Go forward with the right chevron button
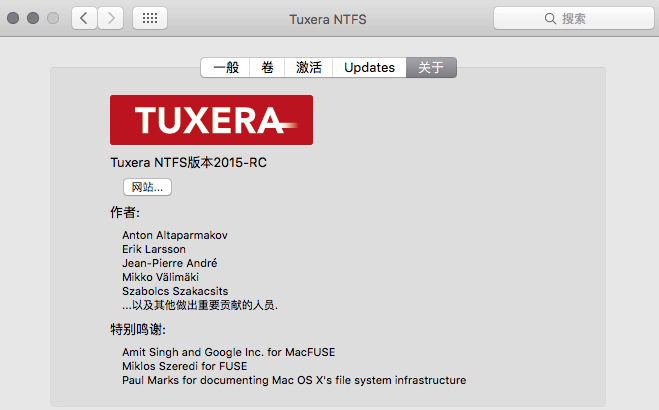Viewport: 659px width, 410px height. click(111, 18)
